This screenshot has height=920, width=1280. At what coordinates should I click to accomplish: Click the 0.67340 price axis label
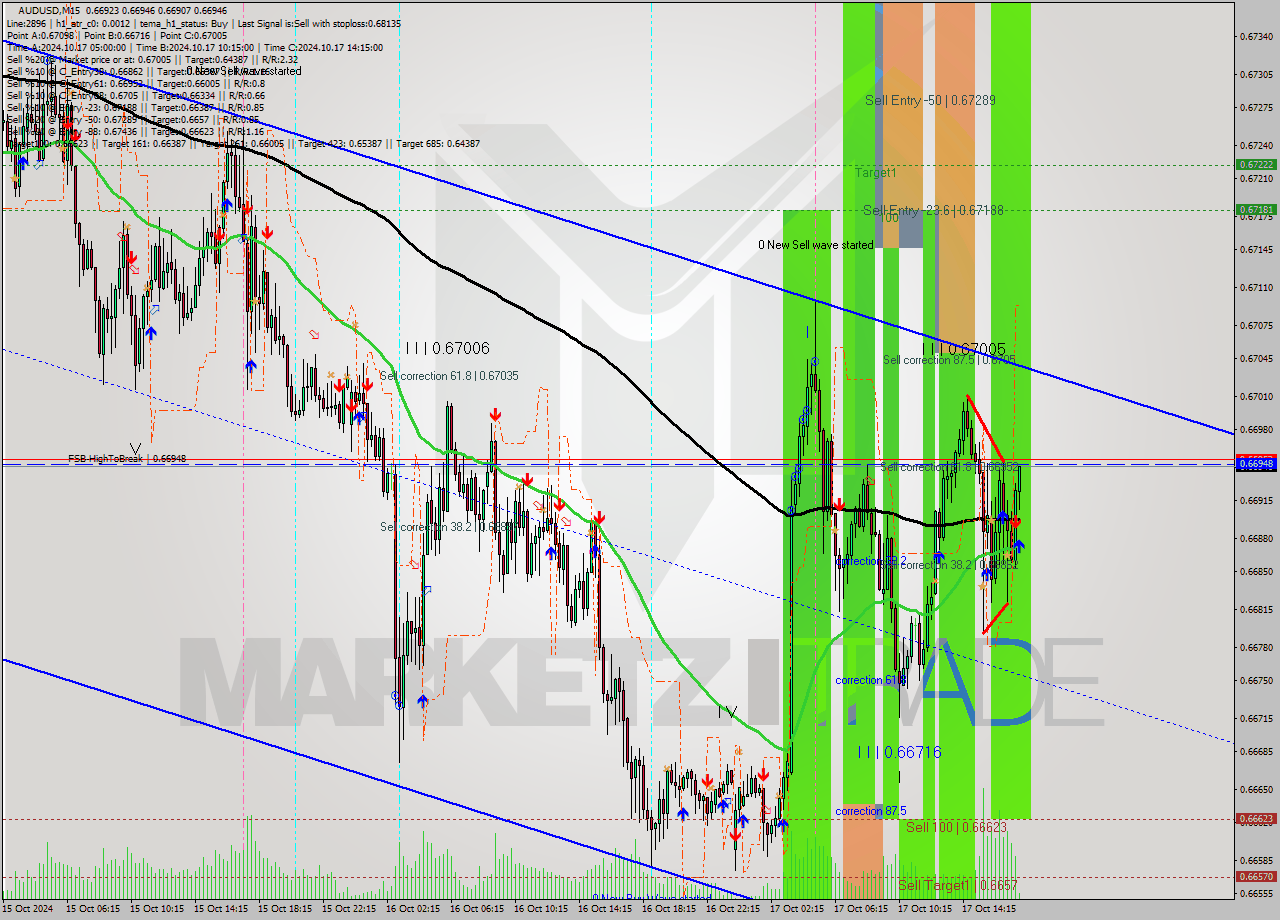coord(1256,36)
